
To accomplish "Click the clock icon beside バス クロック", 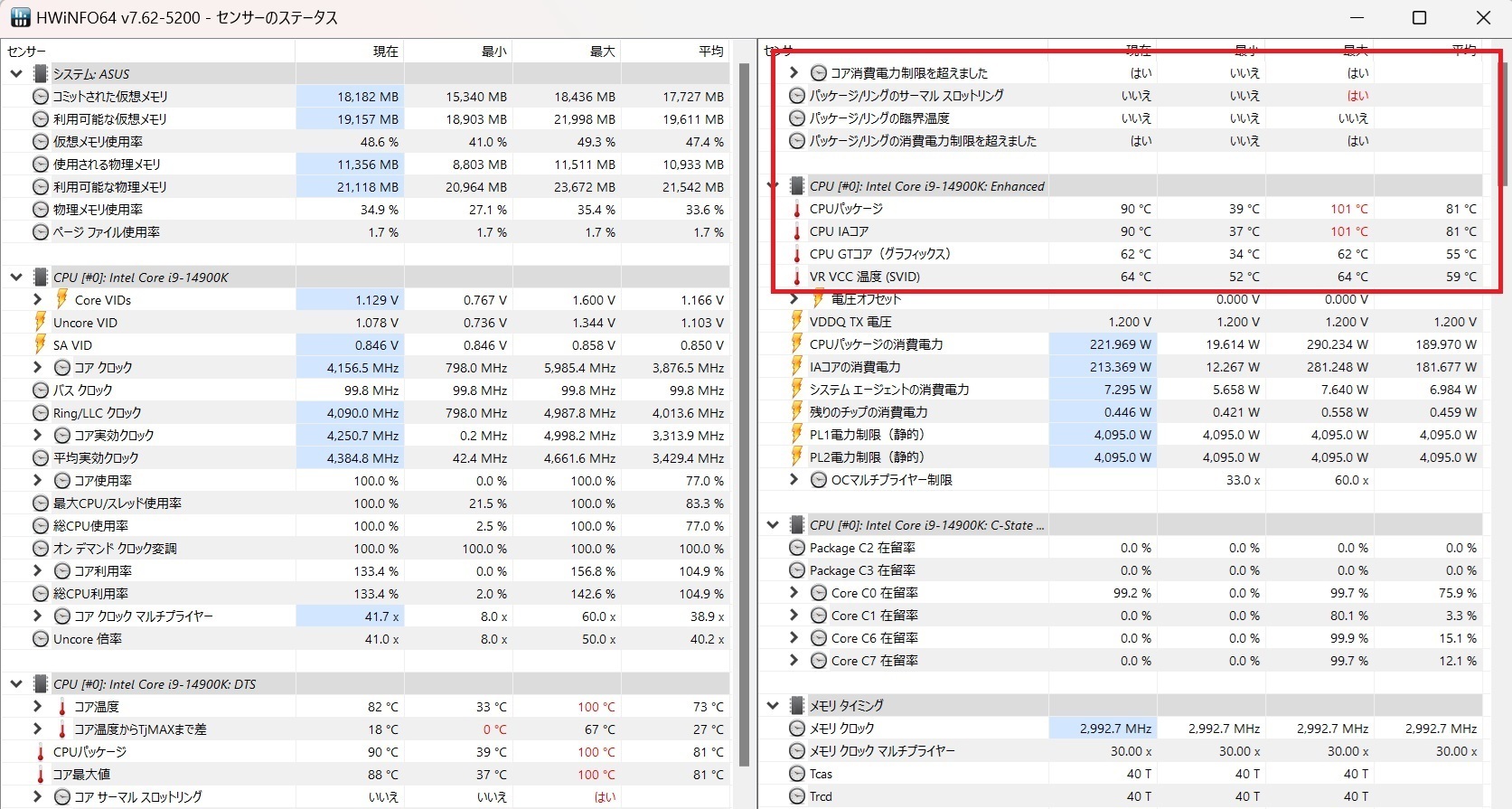I will click(41, 390).
